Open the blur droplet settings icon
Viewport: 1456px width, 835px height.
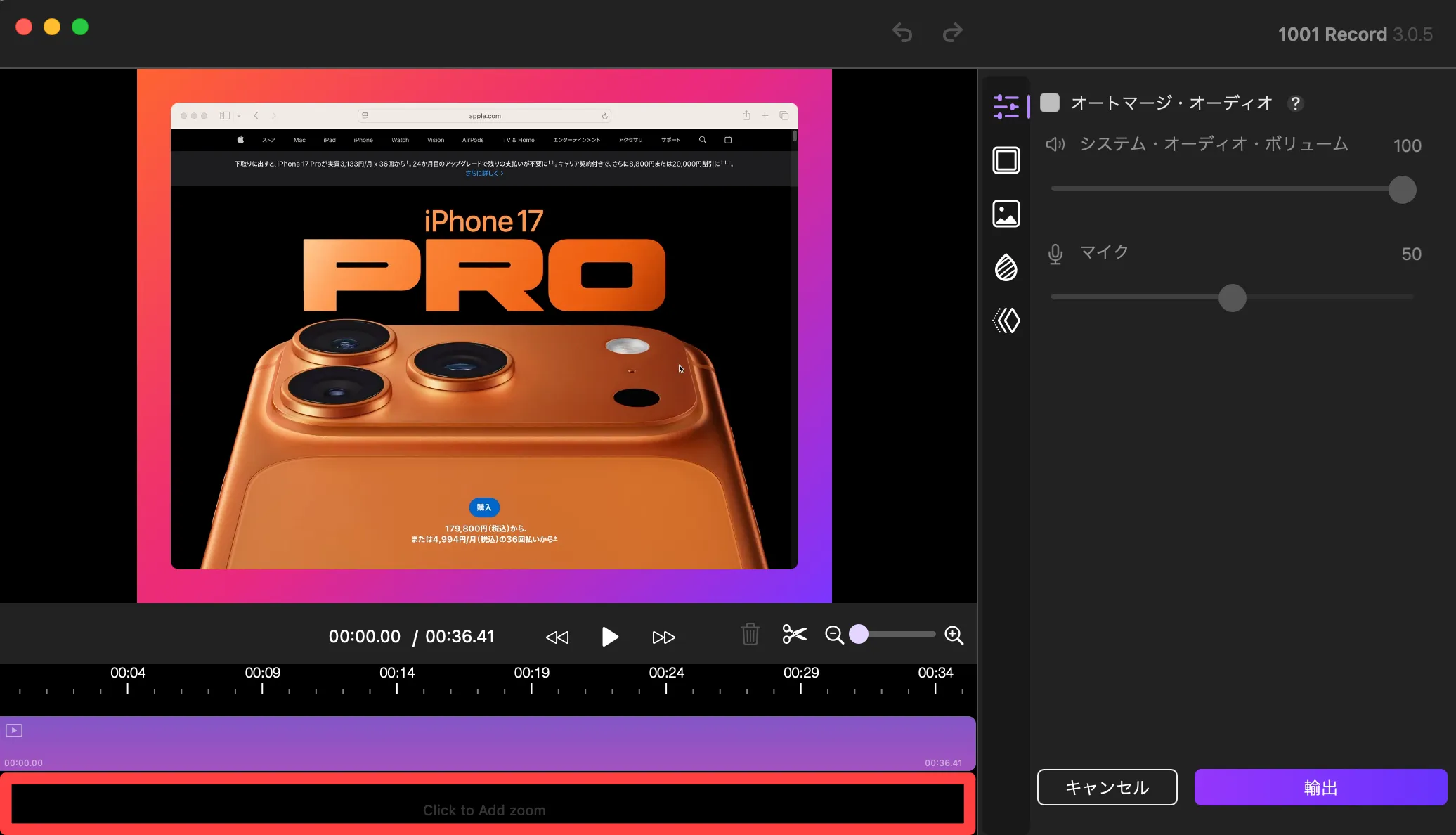point(1006,267)
